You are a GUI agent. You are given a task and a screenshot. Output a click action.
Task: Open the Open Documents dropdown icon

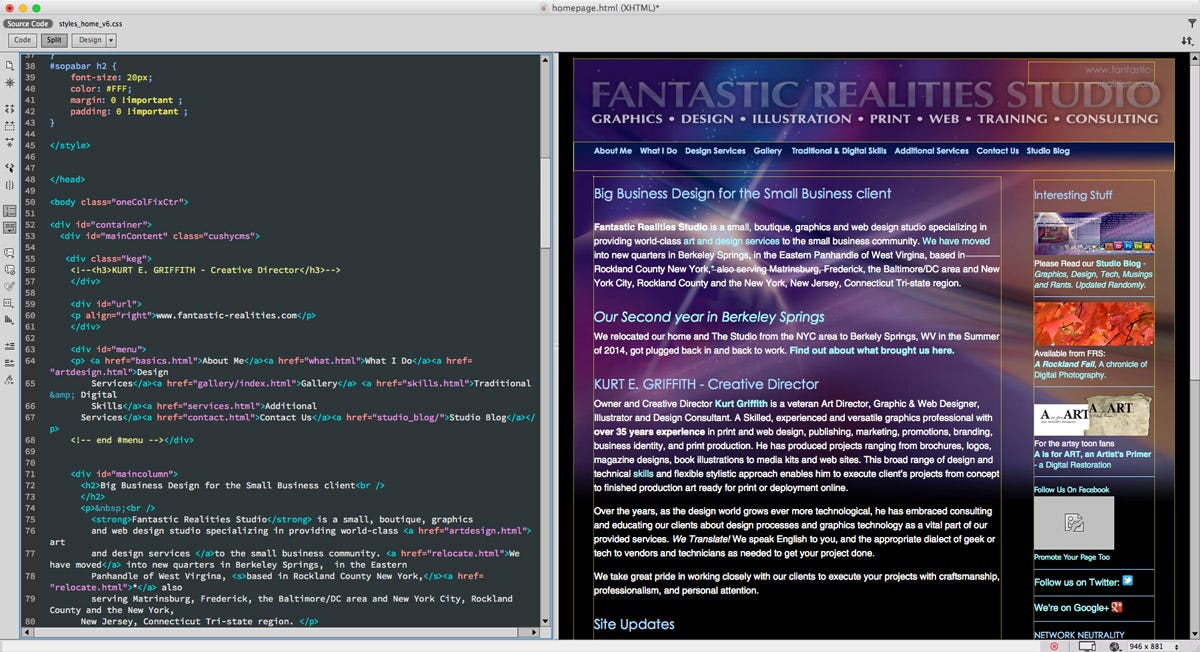[x=8, y=63]
